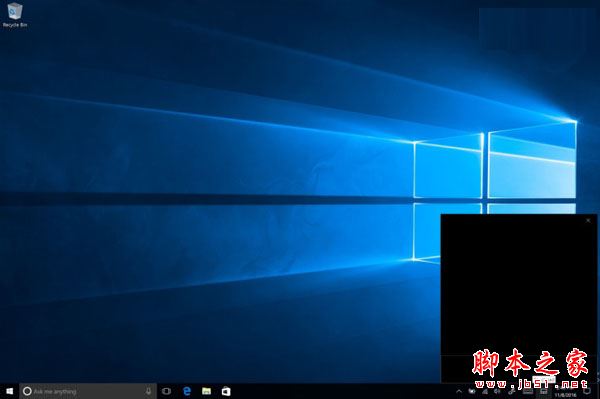
Task: Open the Action Center notifications icon
Action: (587, 391)
